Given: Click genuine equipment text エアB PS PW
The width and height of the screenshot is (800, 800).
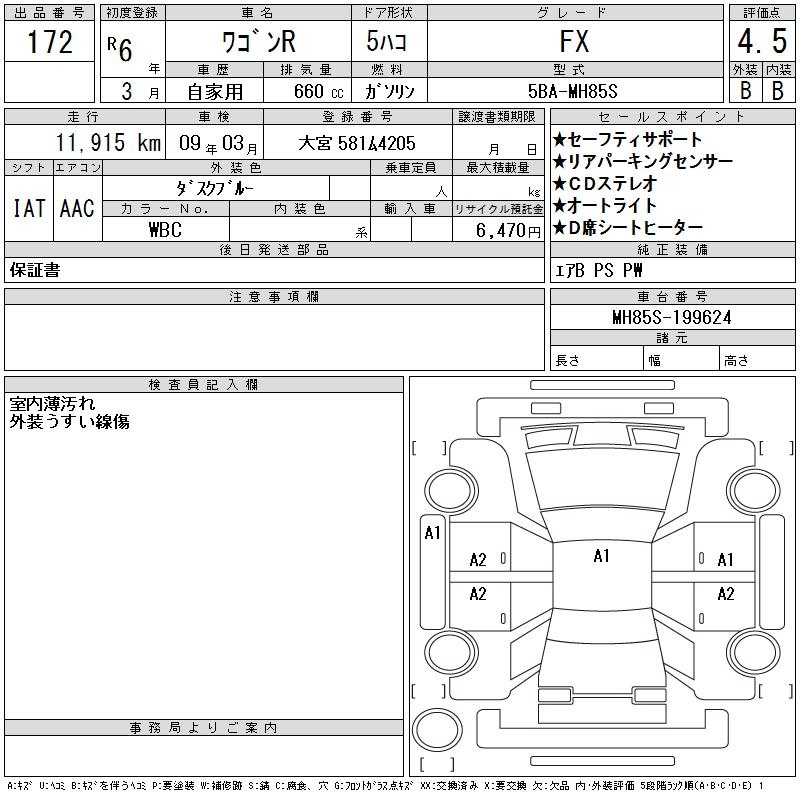Looking at the screenshot, I should coord(598,270).
